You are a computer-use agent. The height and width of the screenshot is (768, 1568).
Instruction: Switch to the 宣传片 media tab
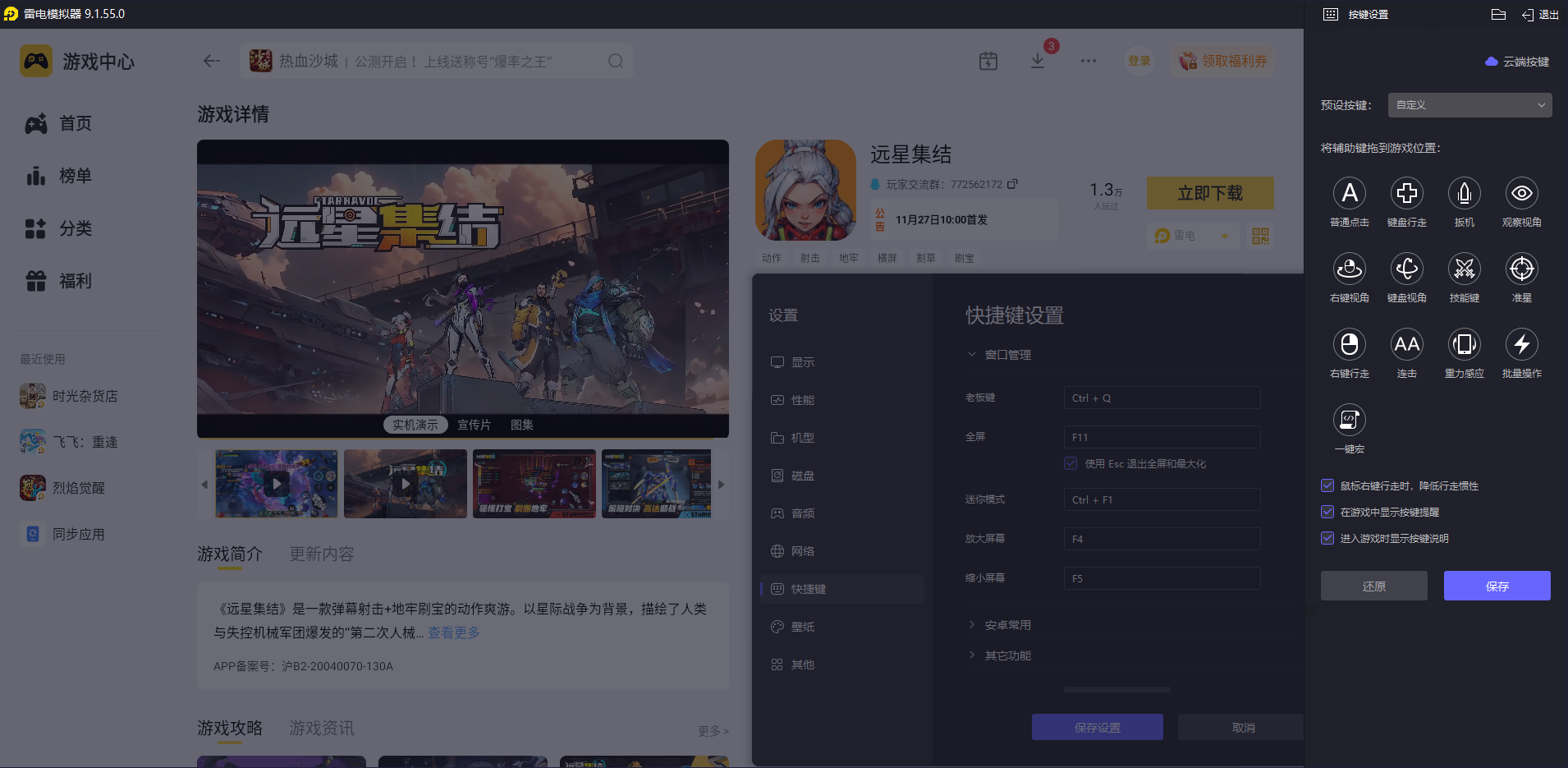[473, 425]
